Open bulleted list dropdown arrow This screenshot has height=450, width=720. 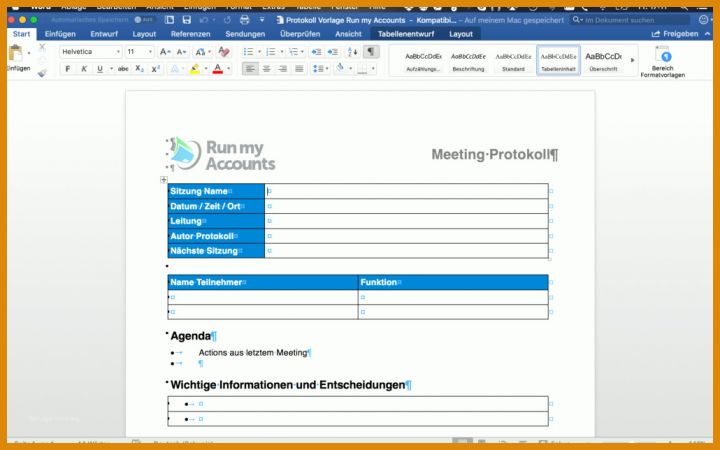coord(259,52)
